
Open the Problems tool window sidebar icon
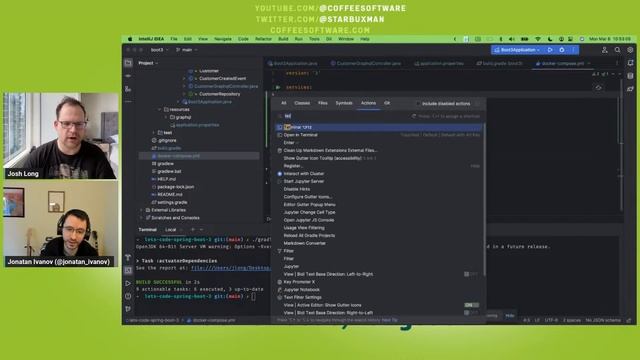[x=128, y=296]
